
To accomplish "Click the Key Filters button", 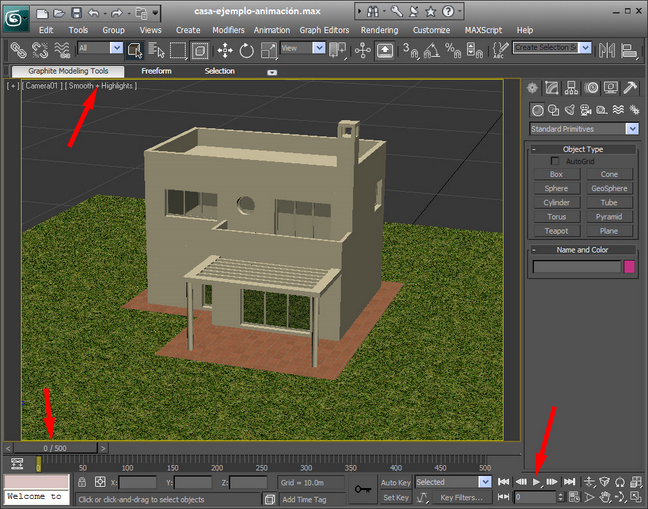I will [461, 497].
